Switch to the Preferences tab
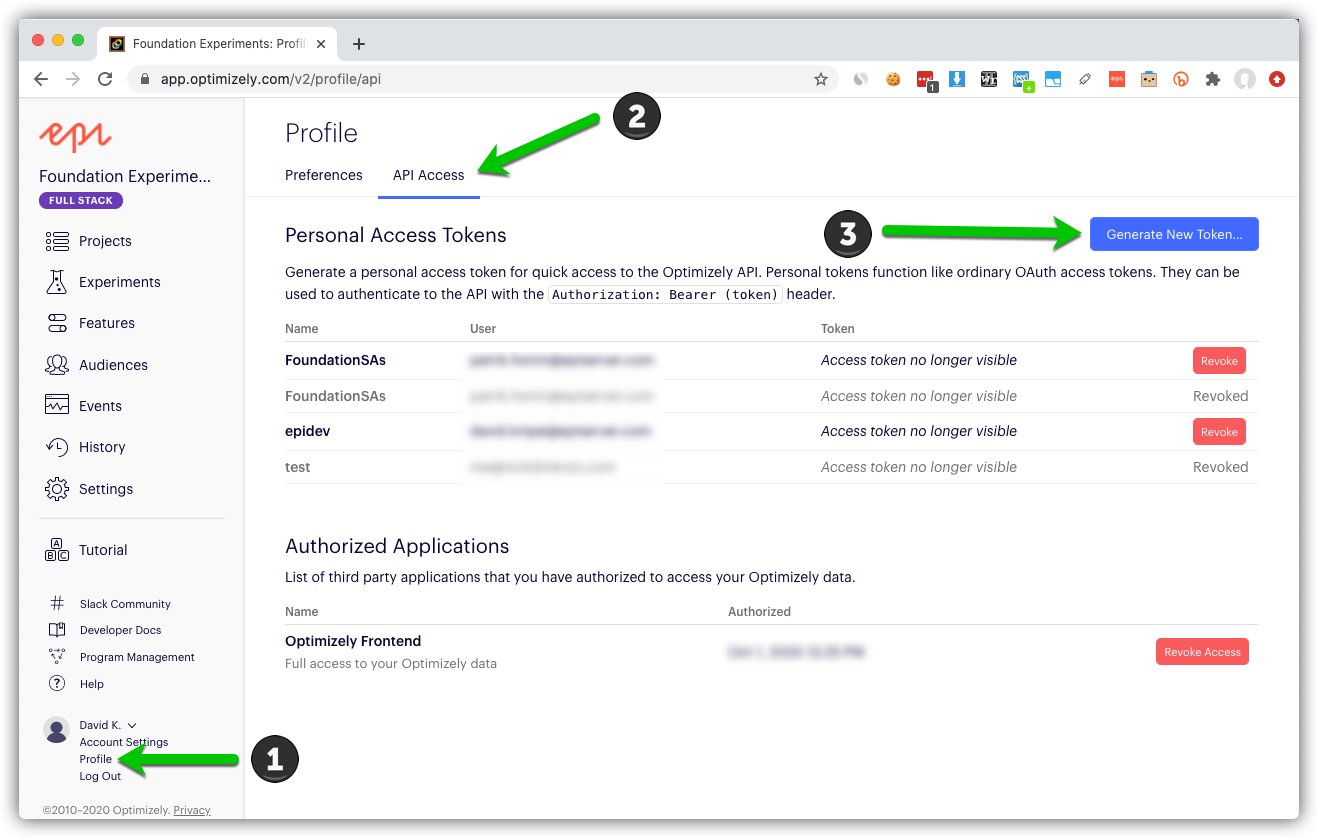 click(323, 175)
